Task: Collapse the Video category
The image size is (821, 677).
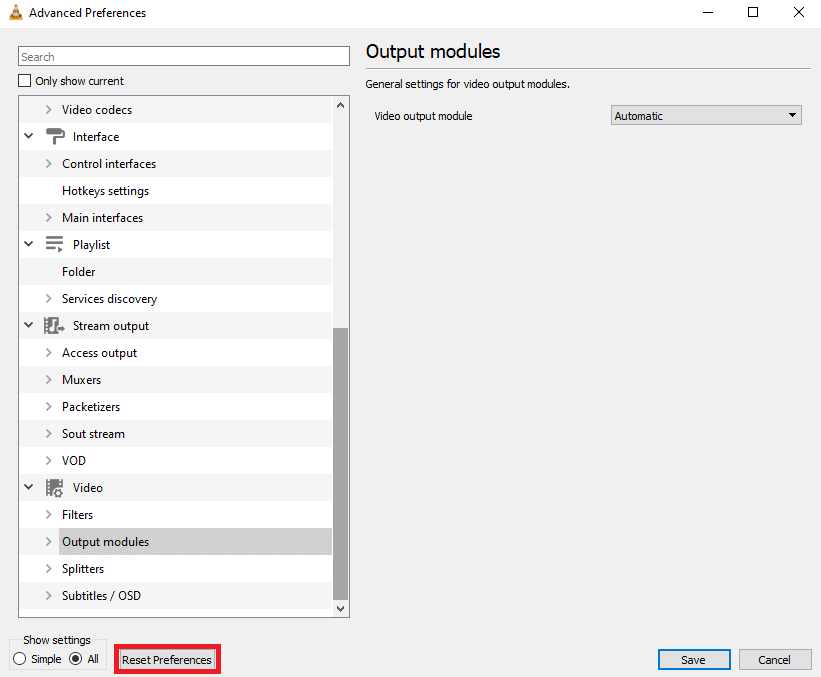Action: pyautogui.click(x=29, y=487)
